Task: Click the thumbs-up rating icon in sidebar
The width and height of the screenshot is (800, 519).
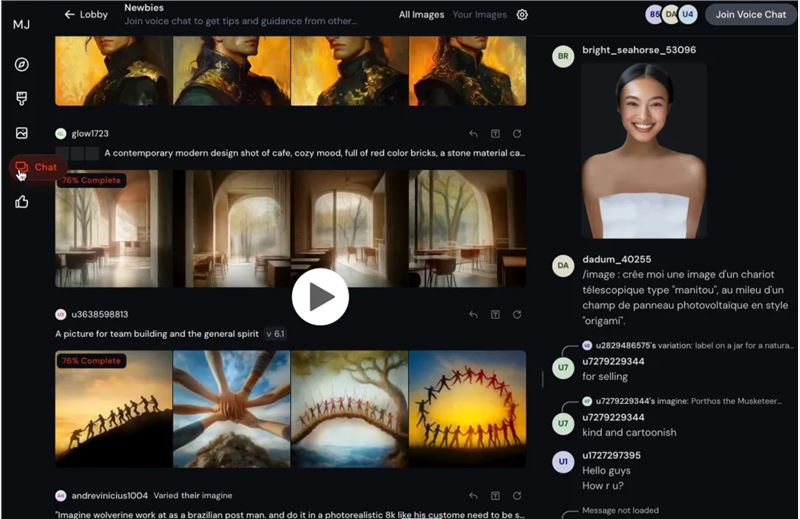Action: 21,202
